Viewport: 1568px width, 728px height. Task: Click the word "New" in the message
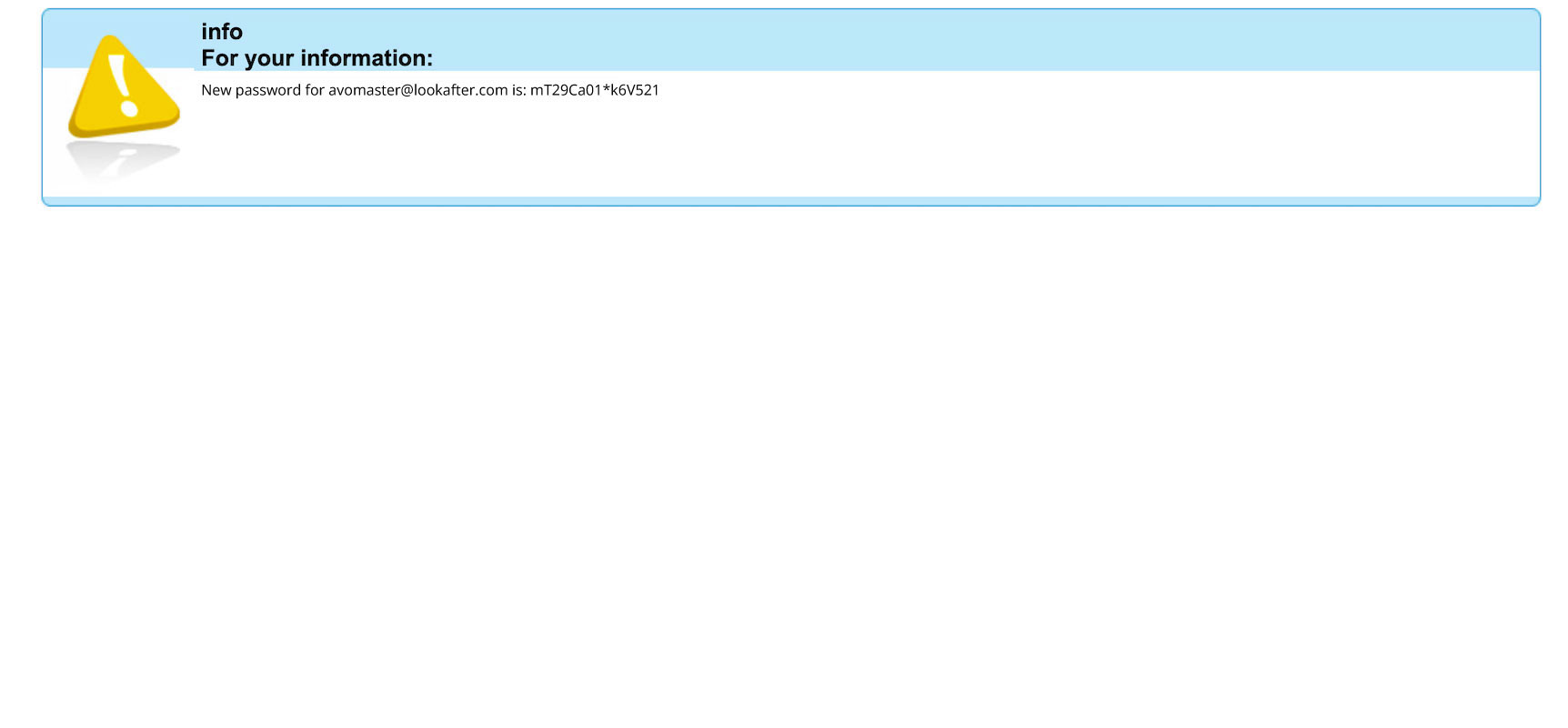tap(216, 90)
